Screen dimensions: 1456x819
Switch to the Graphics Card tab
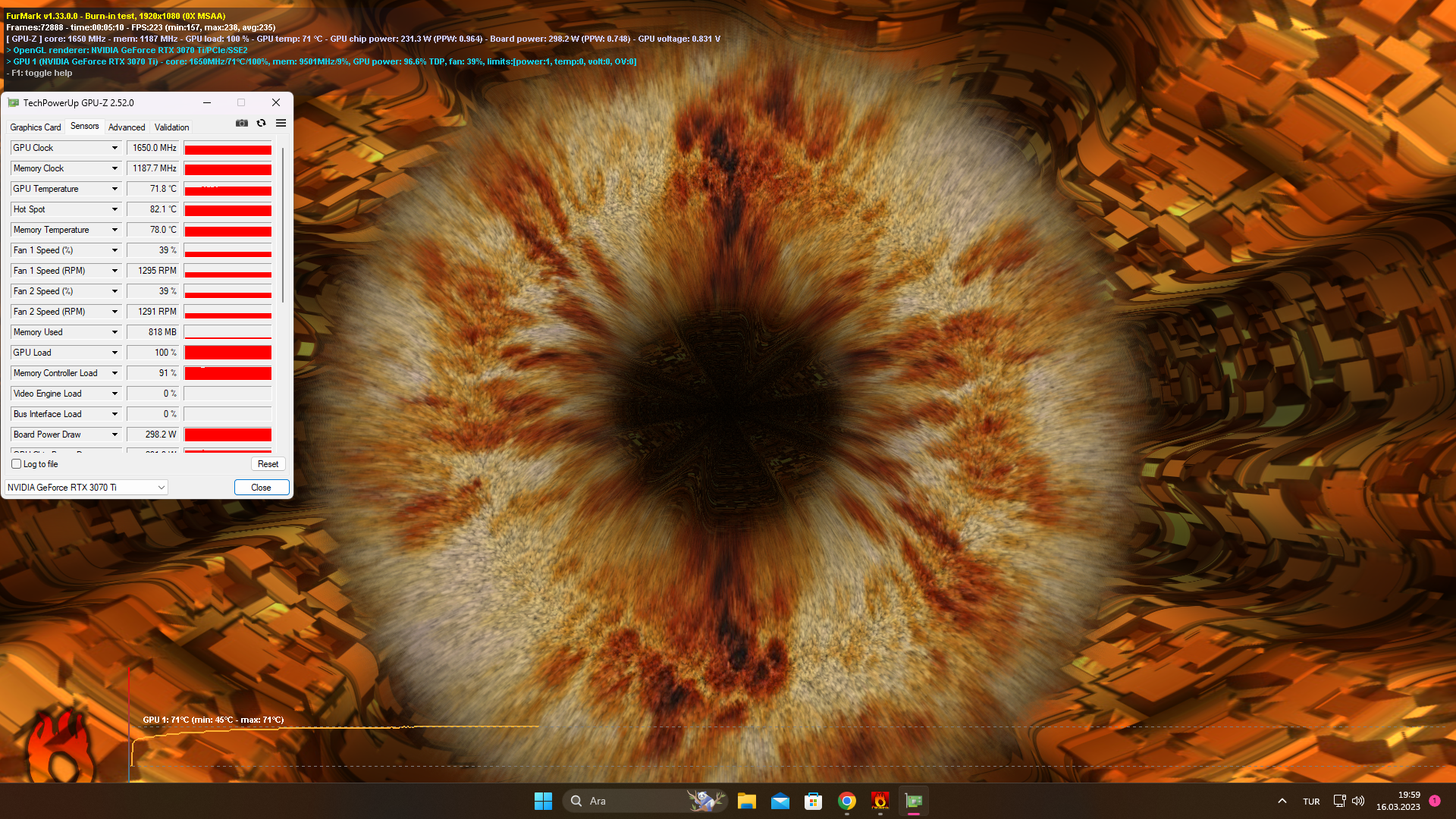36,127
